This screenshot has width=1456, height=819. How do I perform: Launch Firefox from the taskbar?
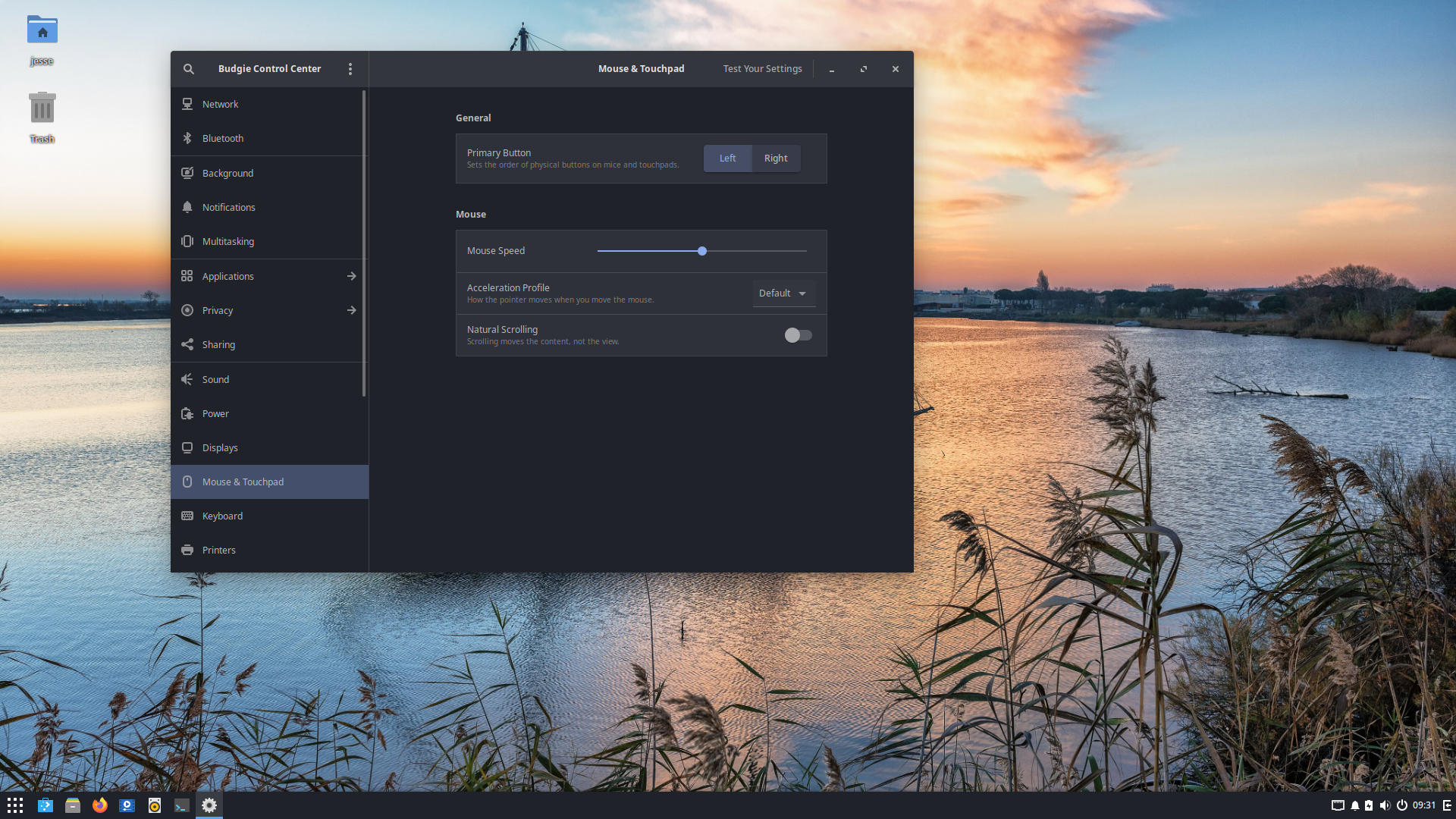(x=100, y=805)
